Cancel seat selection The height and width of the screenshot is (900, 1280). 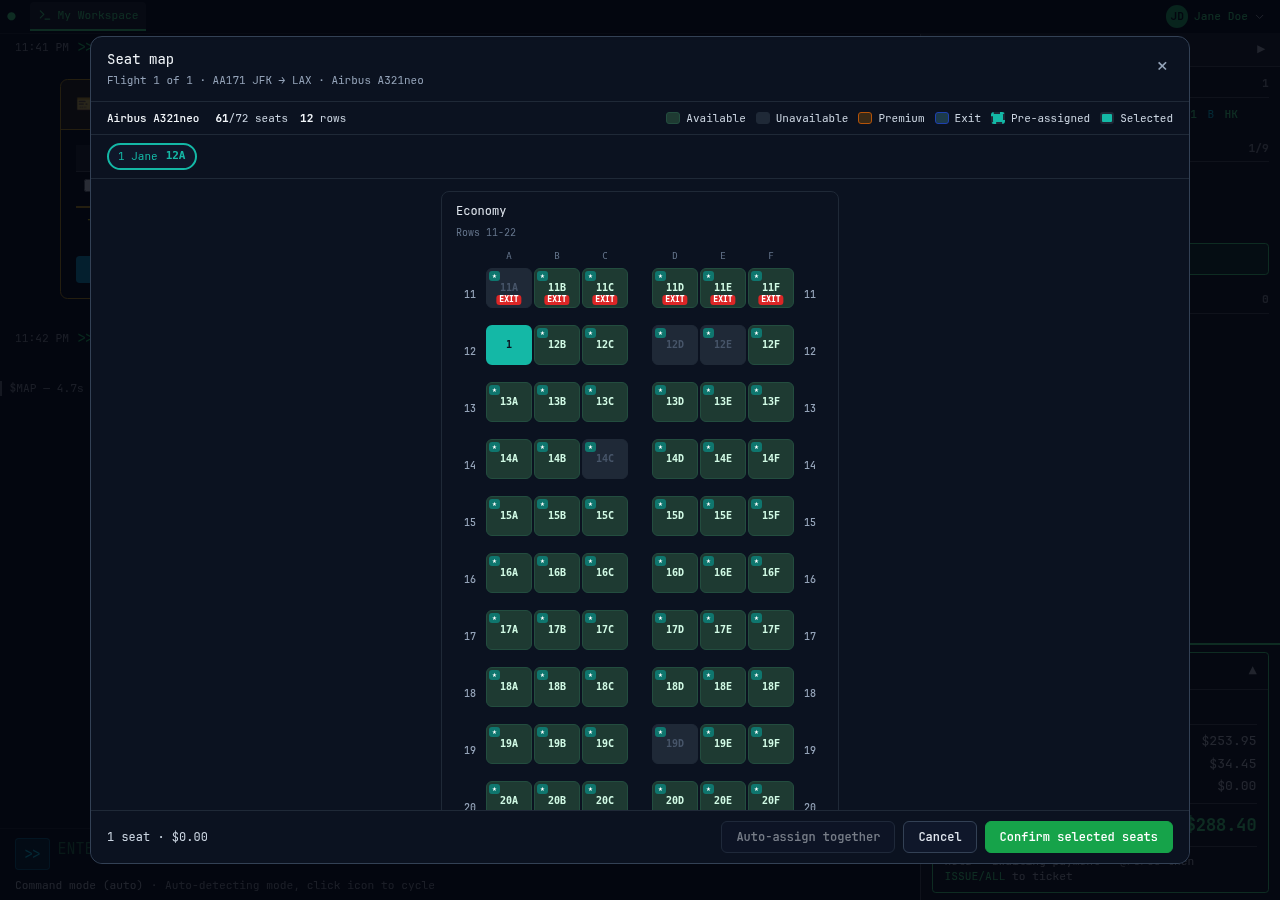(x=940, y=837)
